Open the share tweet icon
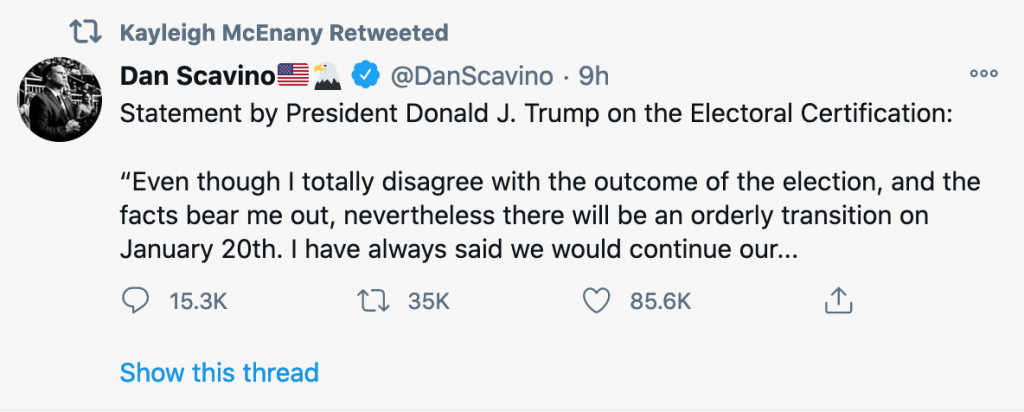 [839, 300]
